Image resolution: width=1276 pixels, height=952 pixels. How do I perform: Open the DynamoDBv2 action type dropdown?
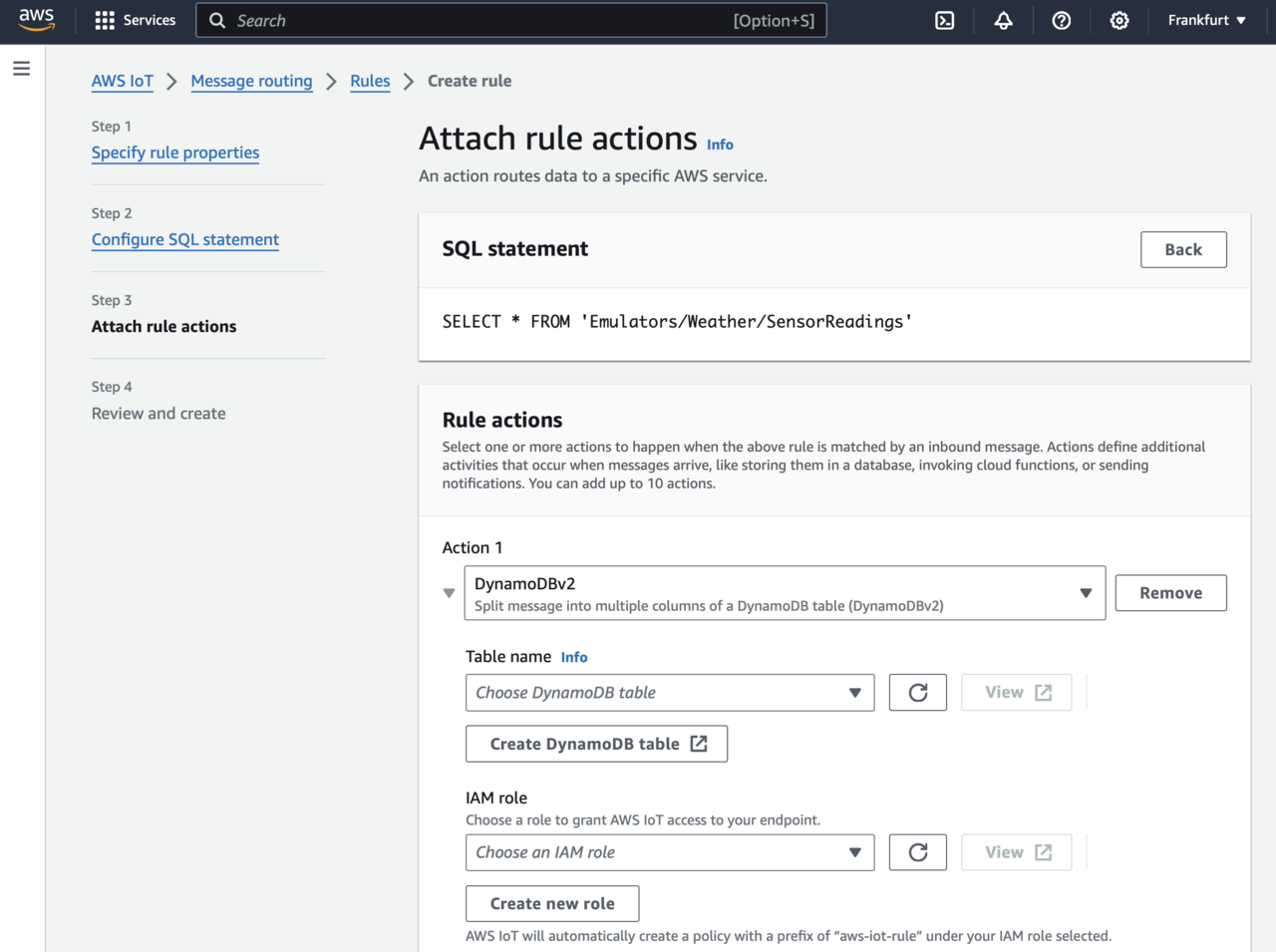click(x=784, y=593)
